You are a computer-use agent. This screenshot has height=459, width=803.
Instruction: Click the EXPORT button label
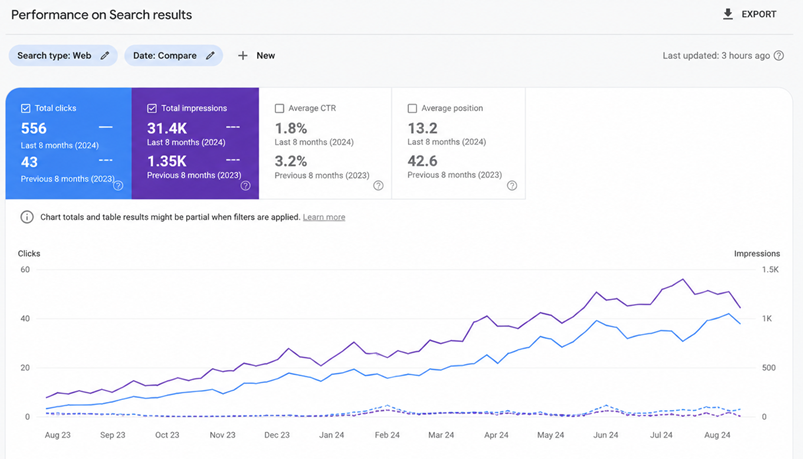pos(759,14)
